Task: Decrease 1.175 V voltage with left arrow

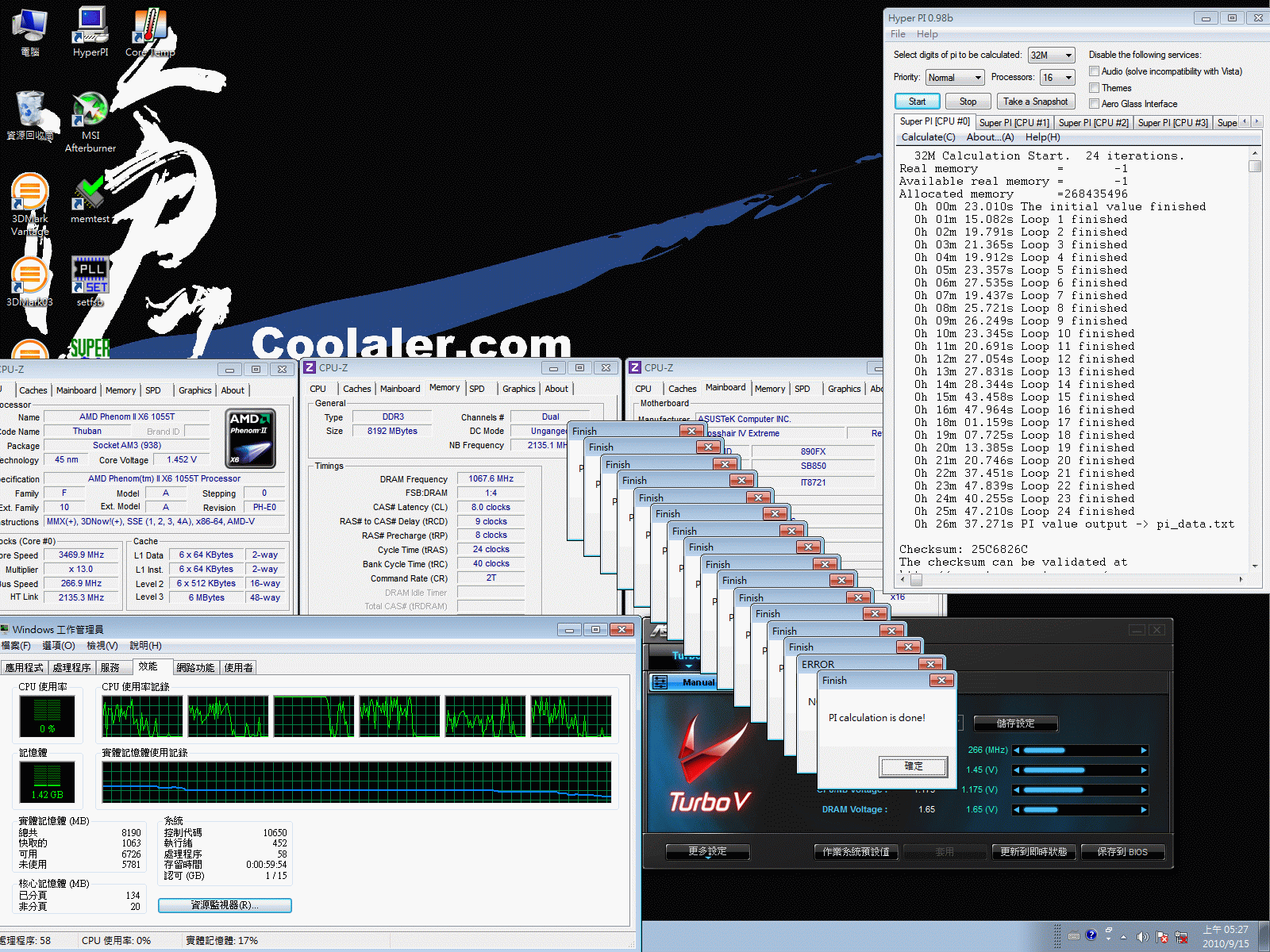Action: click(1016, 790)
